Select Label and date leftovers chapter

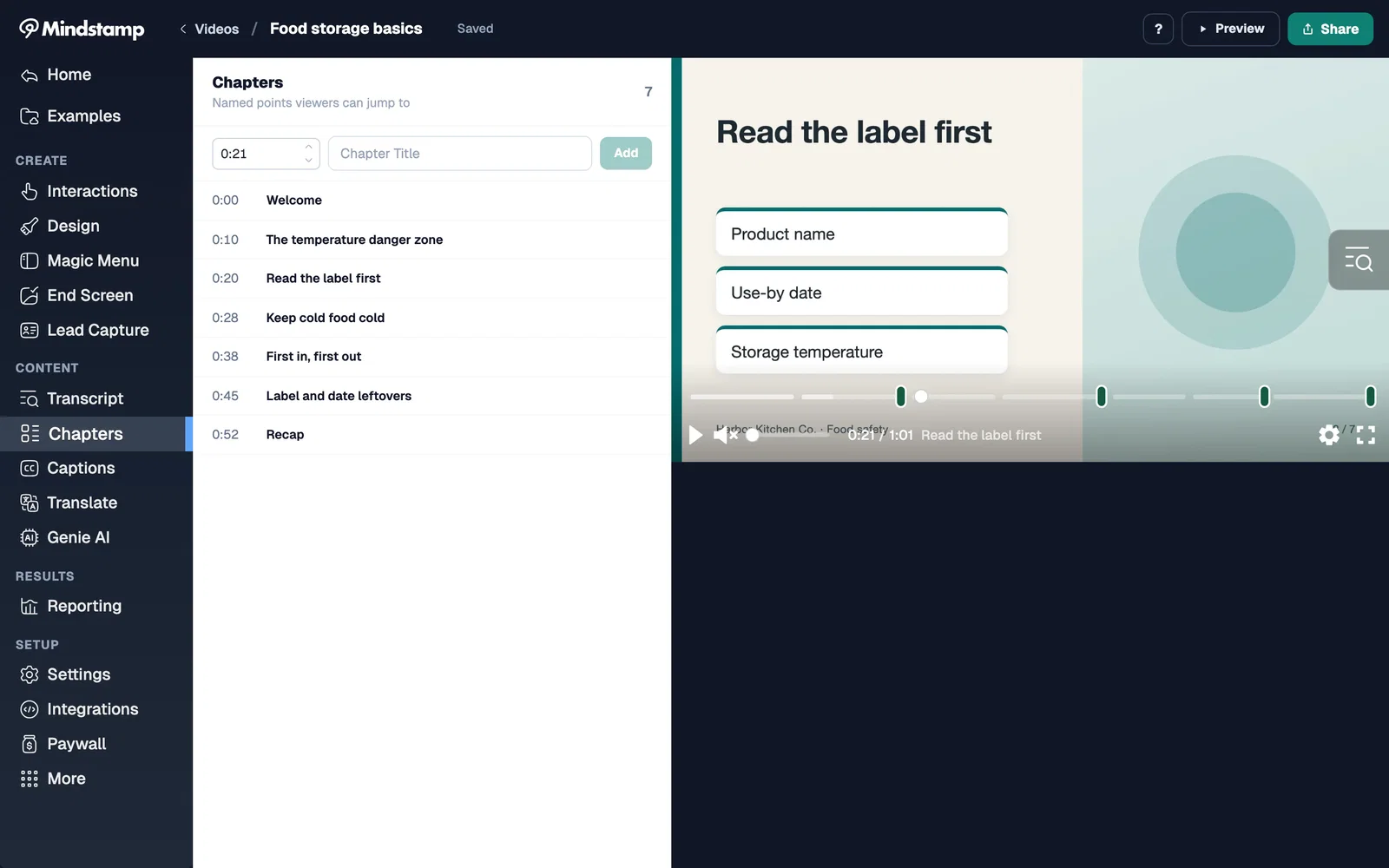tap(431, 396)
